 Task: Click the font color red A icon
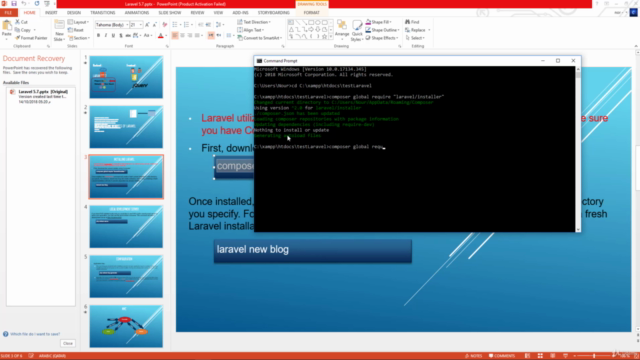point(161,36)
